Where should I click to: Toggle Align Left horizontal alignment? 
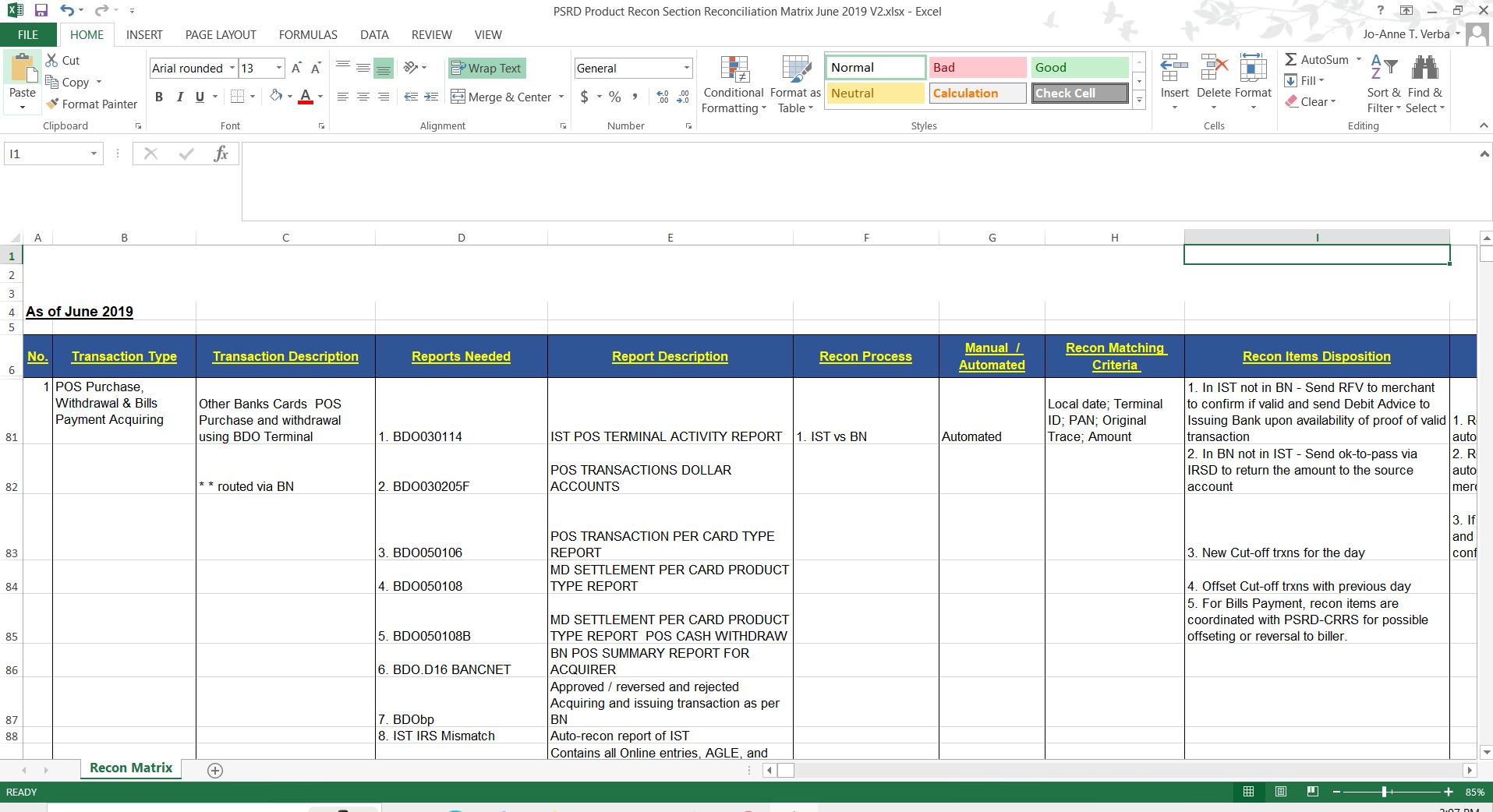(343, 97)
